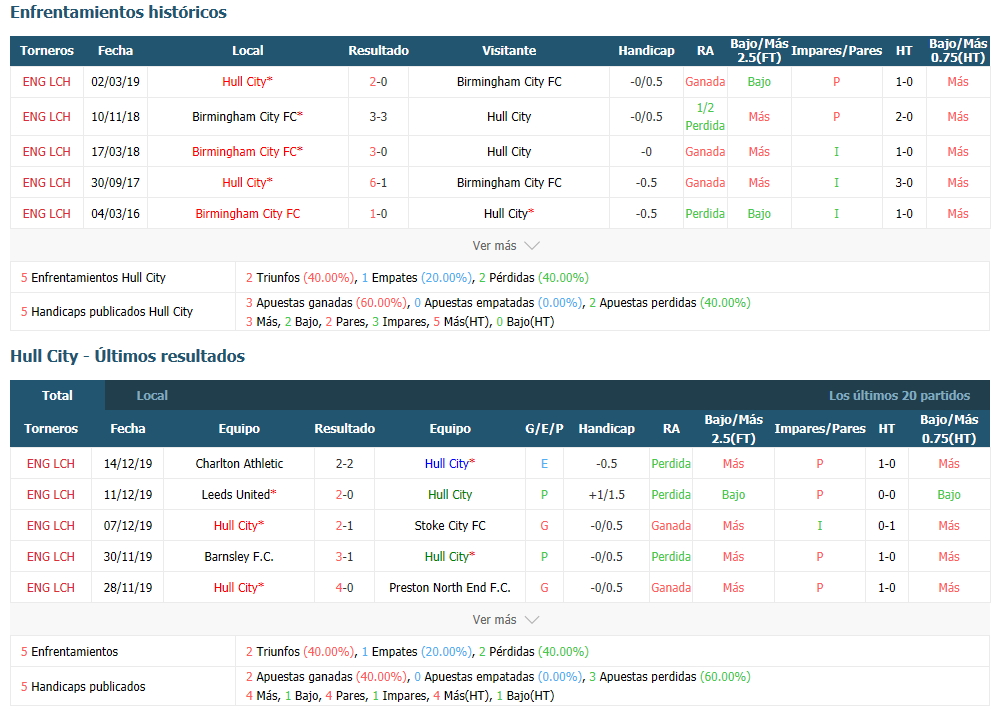This screenshot has height=714, width=999.
Task: Click ENG LCH in the 14/12/19 row
Action: click(51, 463)
